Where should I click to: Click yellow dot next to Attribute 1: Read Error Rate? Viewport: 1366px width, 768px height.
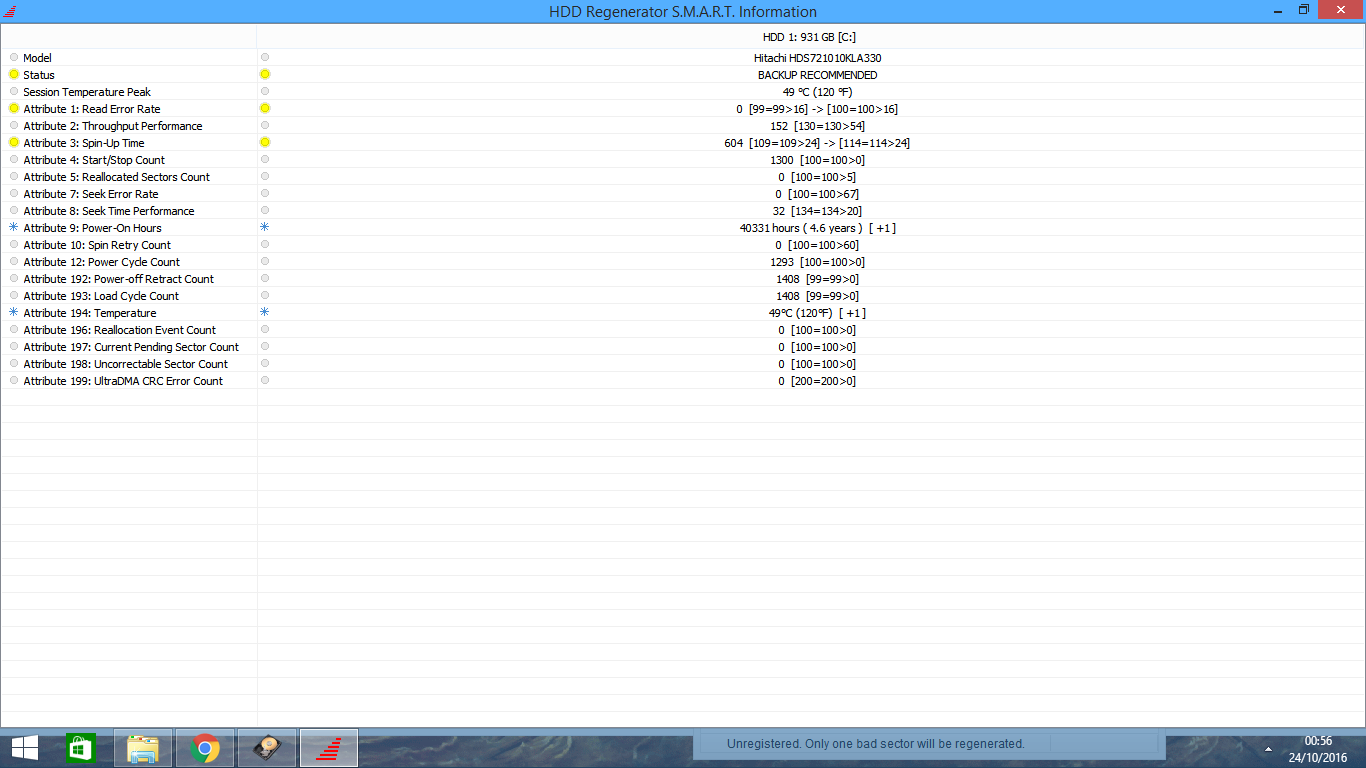click(x=14, y=109)
